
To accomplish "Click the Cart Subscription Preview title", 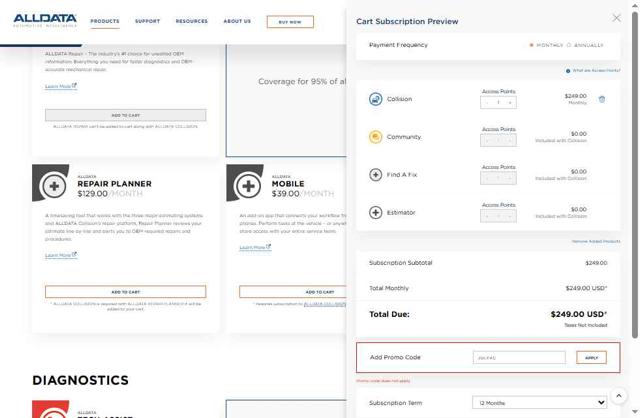I will tap(407, 21).
